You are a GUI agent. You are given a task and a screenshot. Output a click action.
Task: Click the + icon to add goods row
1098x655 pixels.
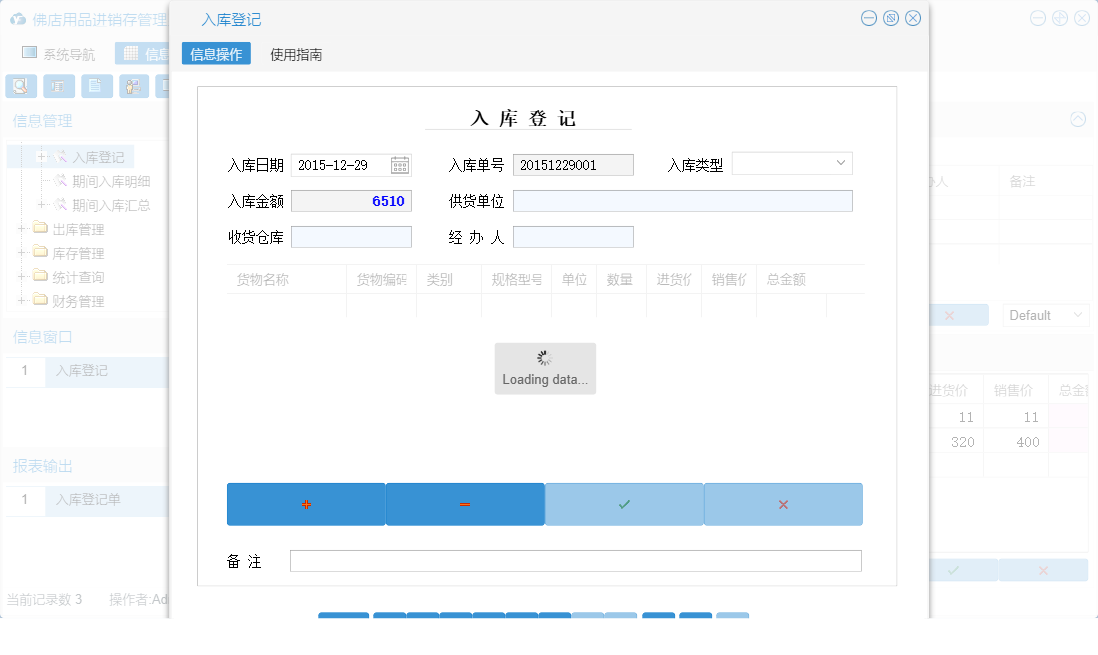[x=306, y=504]
